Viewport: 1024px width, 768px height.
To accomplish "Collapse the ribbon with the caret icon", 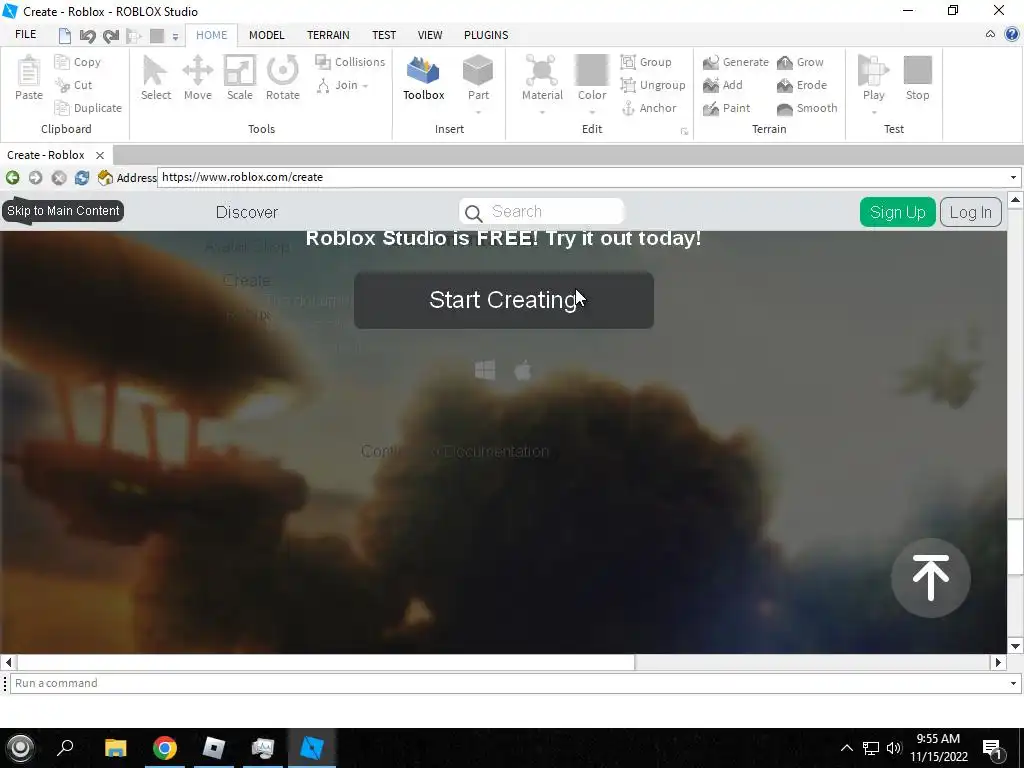I will click(x=990, y=34).
